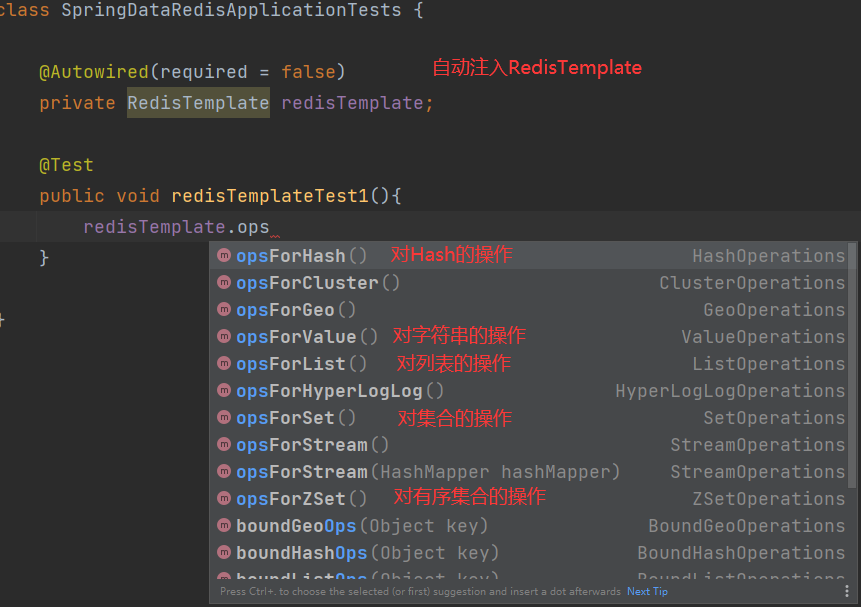Click the ClusterOperations return type

[752, 282]
